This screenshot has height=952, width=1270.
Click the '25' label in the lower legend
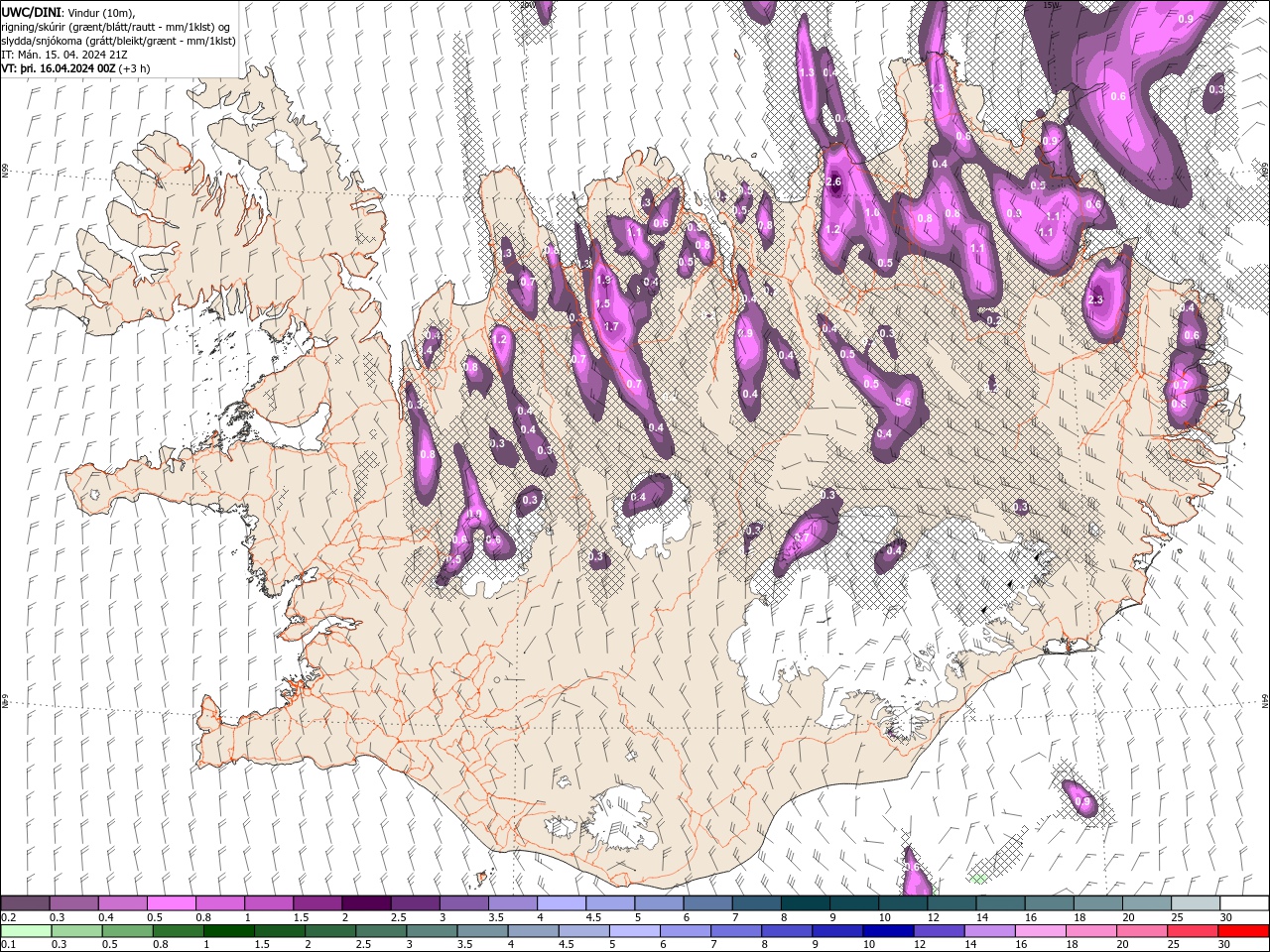pos(1175,944)
